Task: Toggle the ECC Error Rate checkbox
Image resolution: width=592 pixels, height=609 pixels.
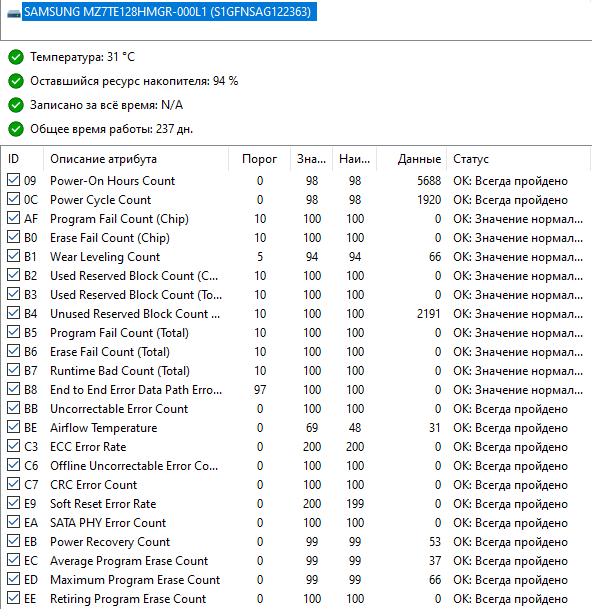Action: pos(14,446)
